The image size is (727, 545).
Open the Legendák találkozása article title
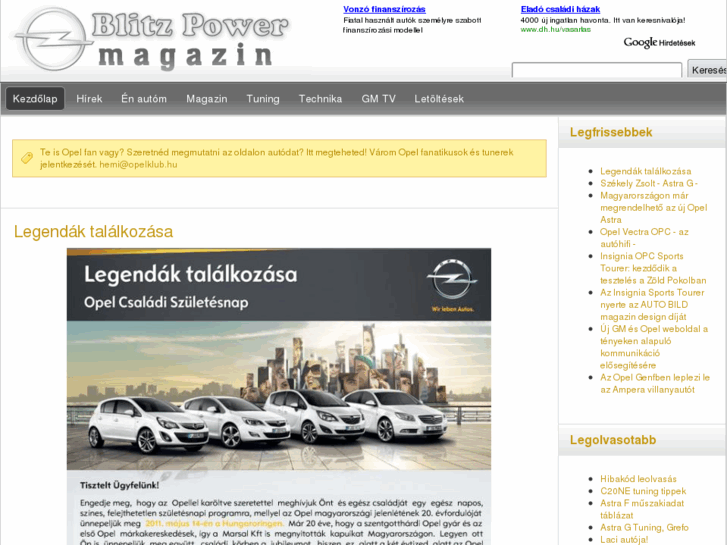coord(93,231)
